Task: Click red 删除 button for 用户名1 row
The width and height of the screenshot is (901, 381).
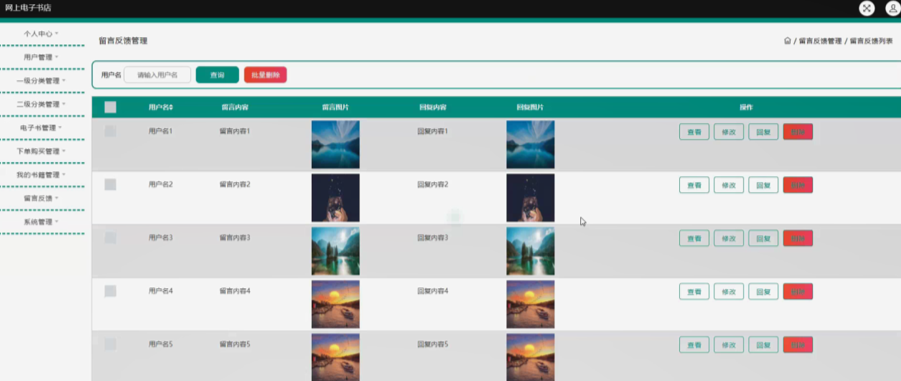Action: tap(798, 132)
